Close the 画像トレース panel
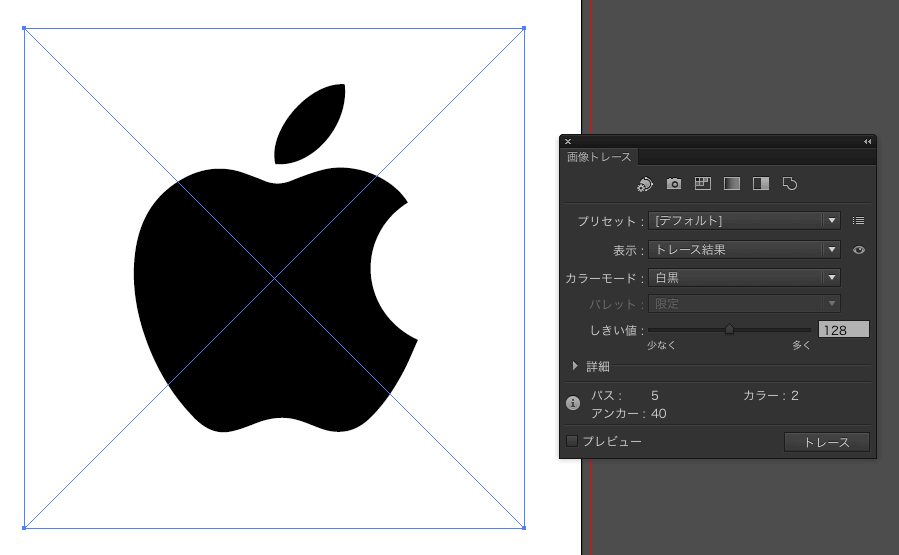 click(x=568, y=142)
